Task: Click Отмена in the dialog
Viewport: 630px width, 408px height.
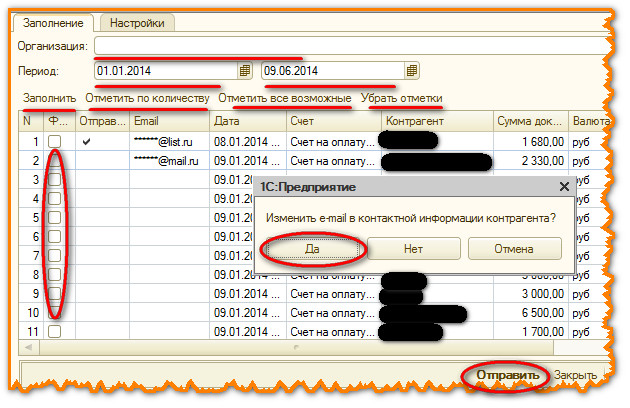Action: [514, 249]
